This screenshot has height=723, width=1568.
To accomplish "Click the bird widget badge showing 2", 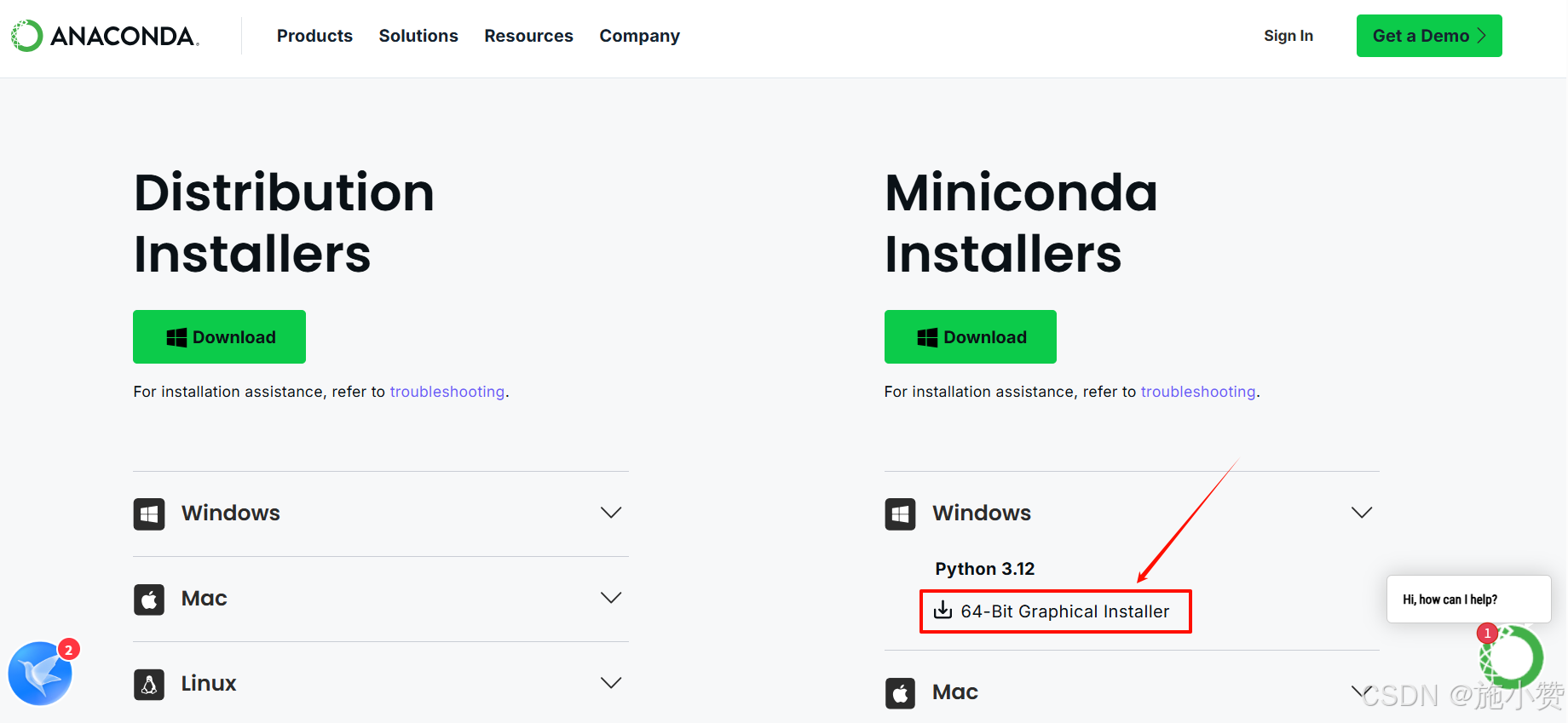I will [69, 650].
